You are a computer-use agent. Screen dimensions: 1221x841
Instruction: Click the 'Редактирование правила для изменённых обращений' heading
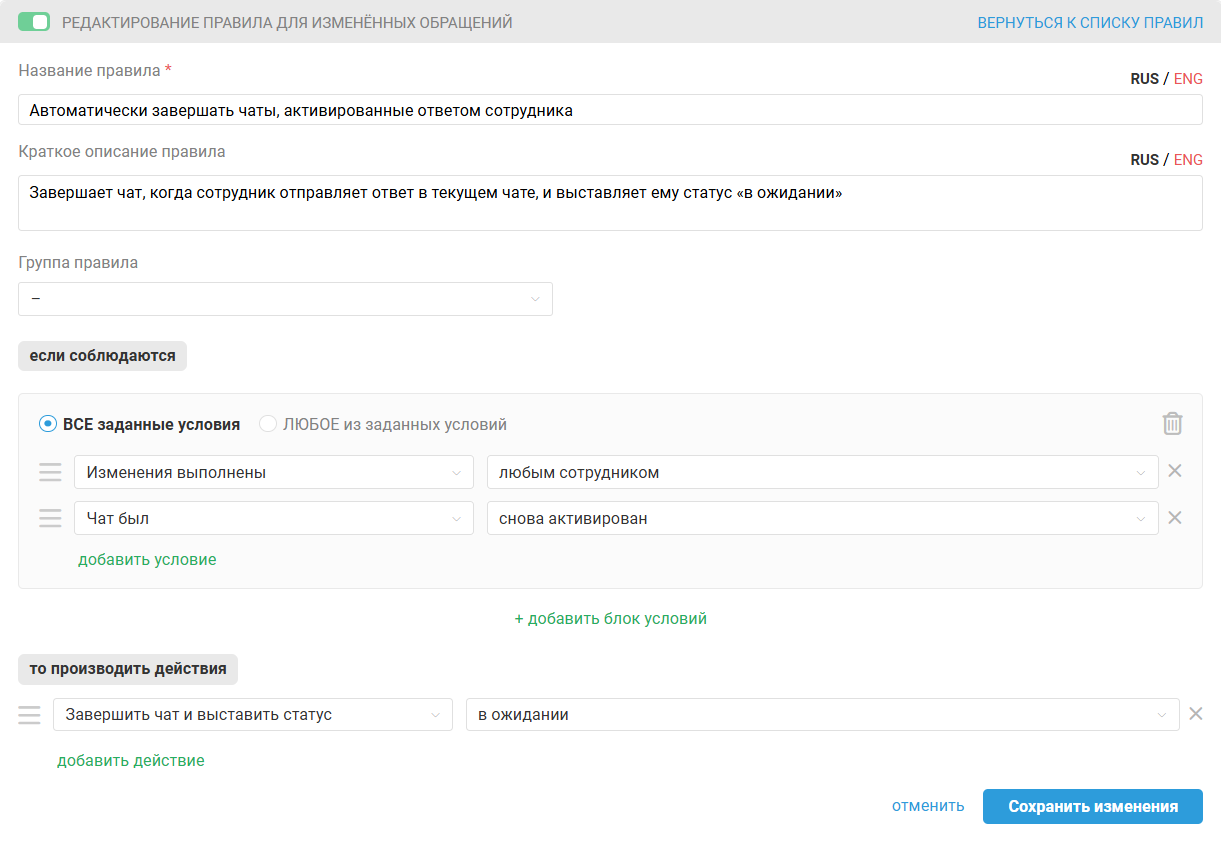(287, 22)
